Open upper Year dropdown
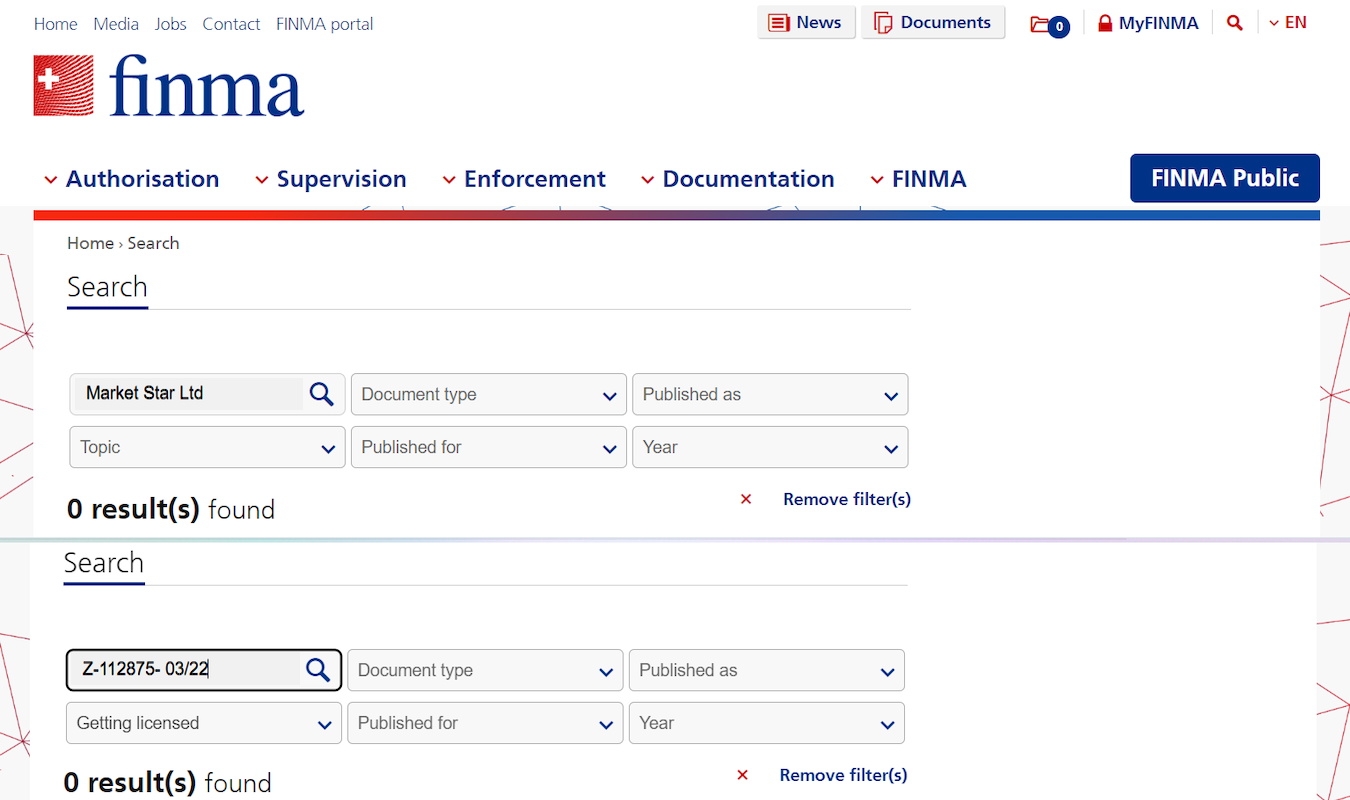 click(770, 447)
